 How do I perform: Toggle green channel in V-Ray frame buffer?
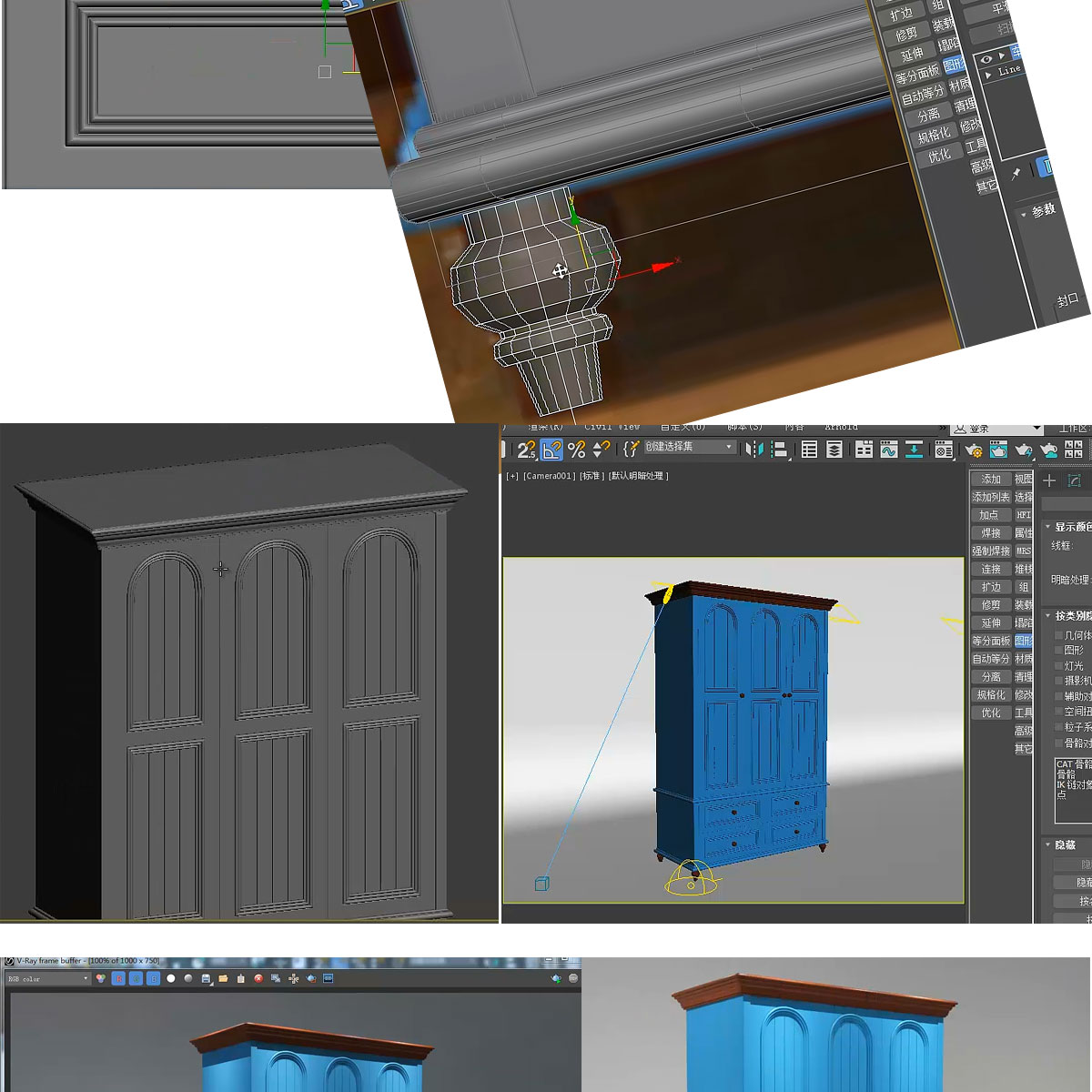[x=136, y=978]
